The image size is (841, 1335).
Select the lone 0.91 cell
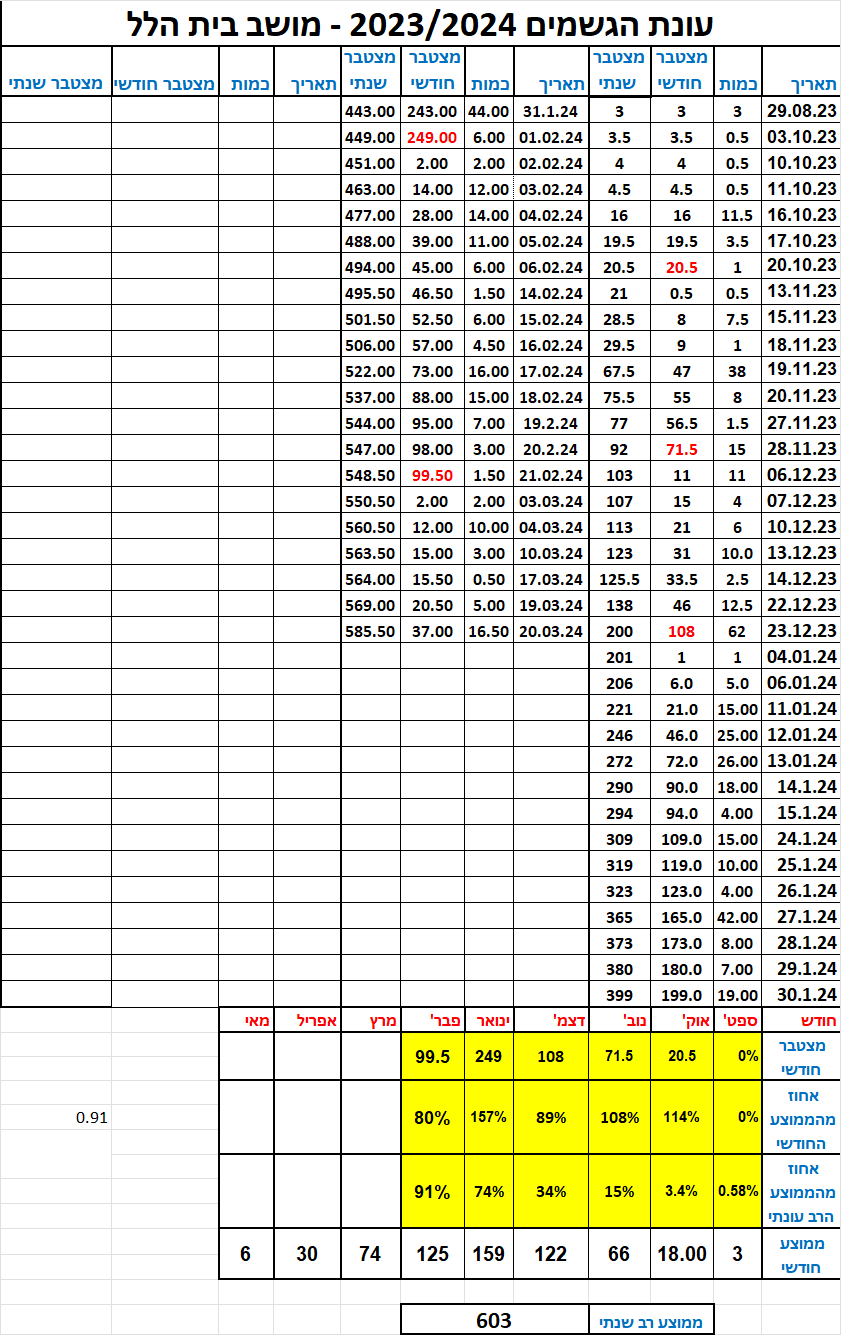coord(90,1117)
